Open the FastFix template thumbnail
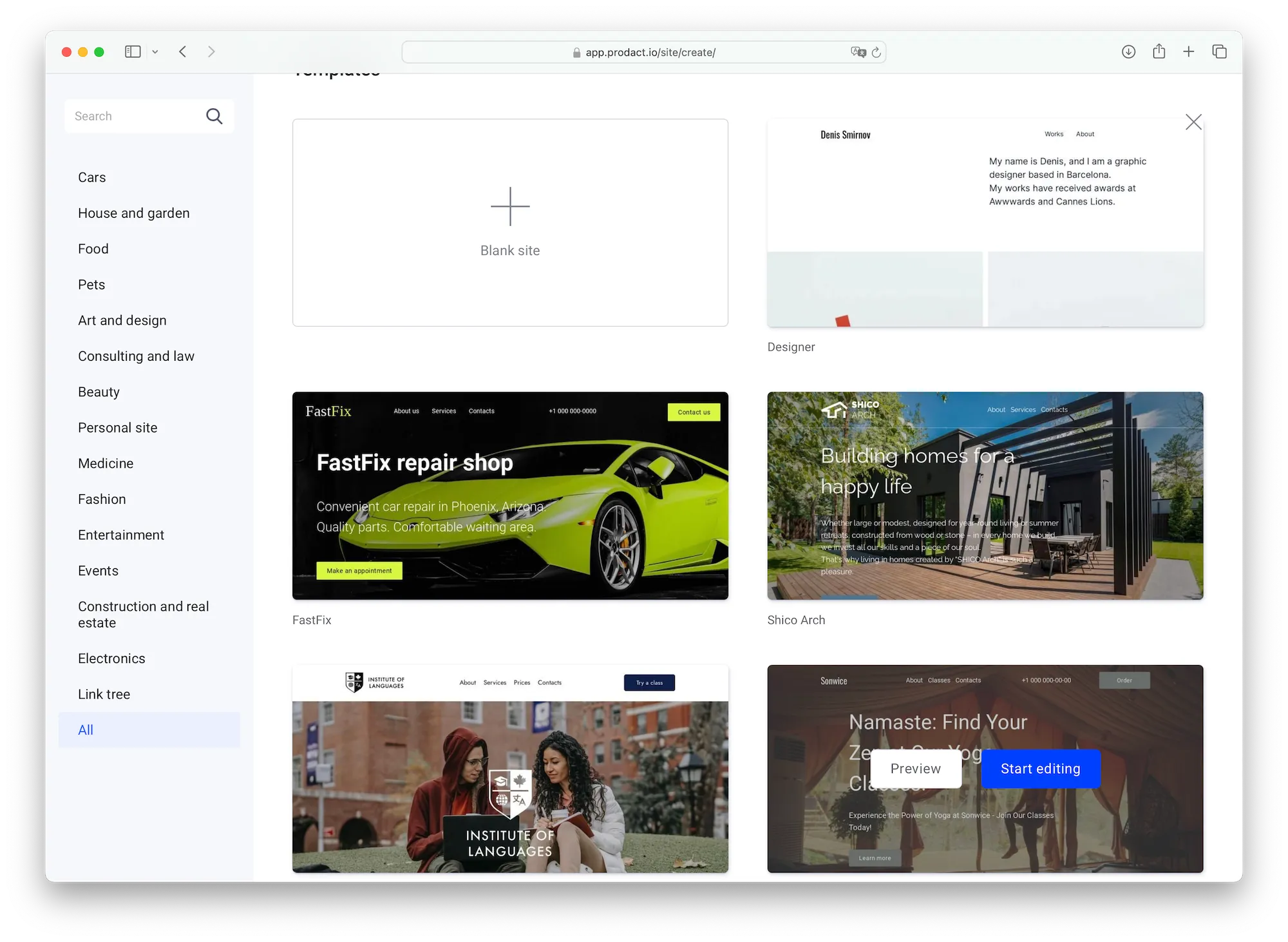The image size is (1288, 942). click(x=510, y=495)
